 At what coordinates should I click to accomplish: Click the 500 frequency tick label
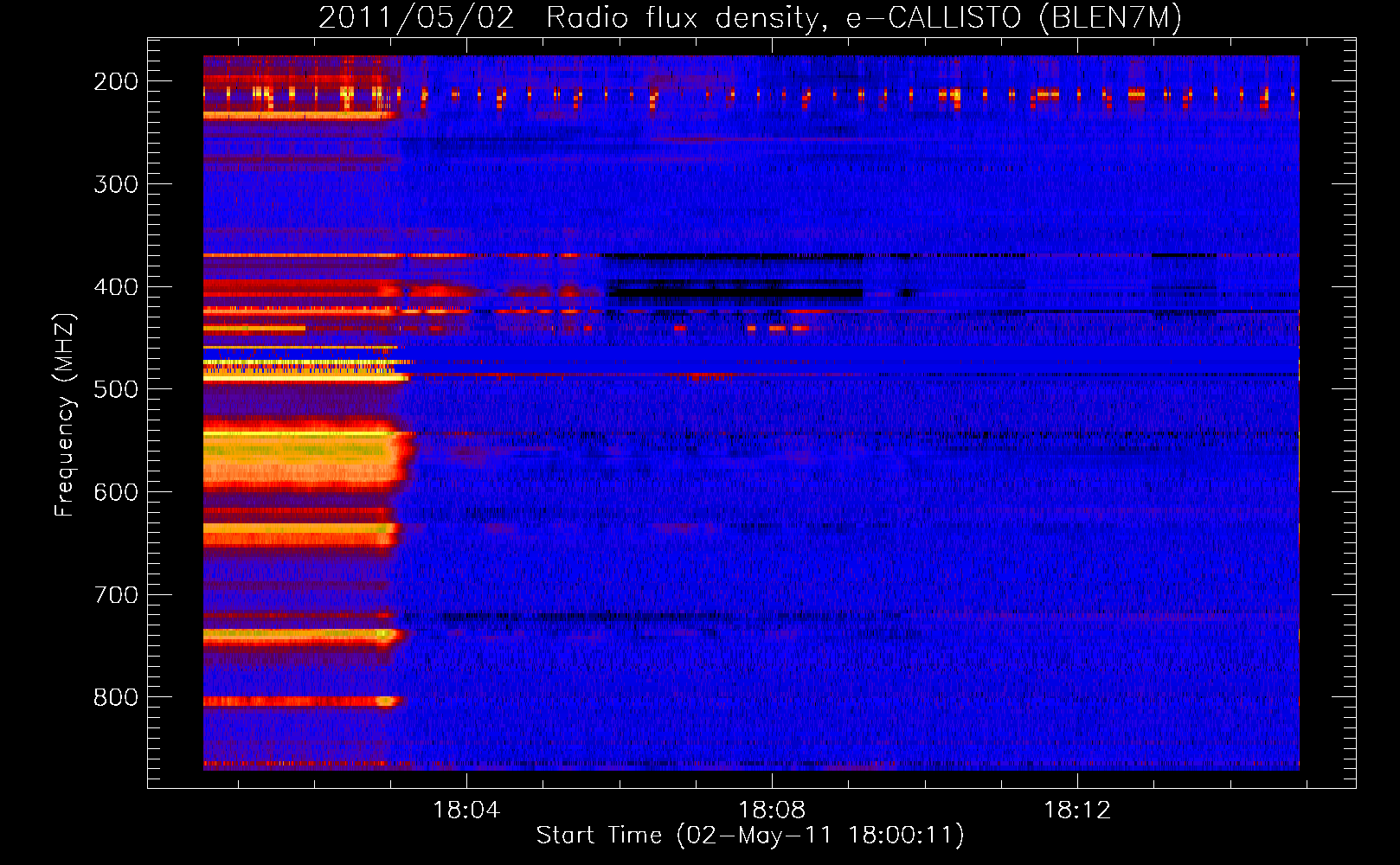pyautogui.click(x=116, y=389)
